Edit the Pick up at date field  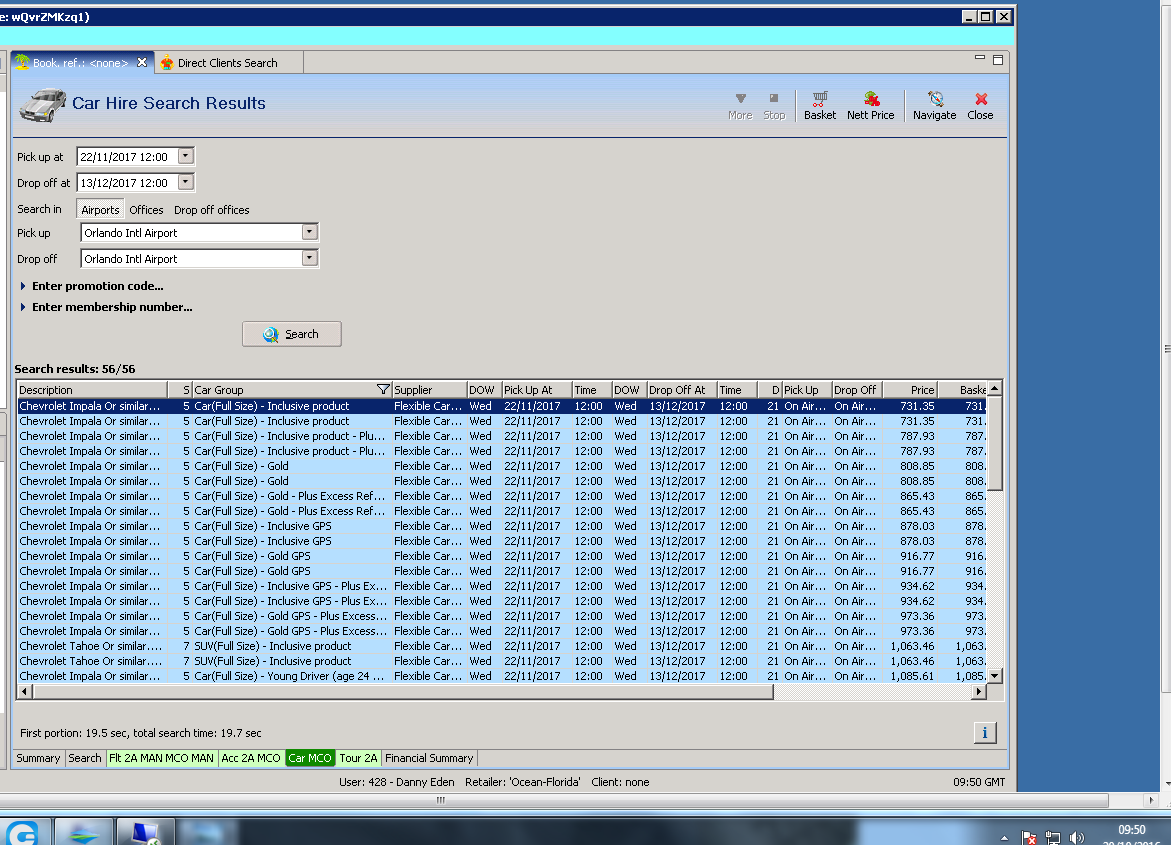[x=128, y=157]
